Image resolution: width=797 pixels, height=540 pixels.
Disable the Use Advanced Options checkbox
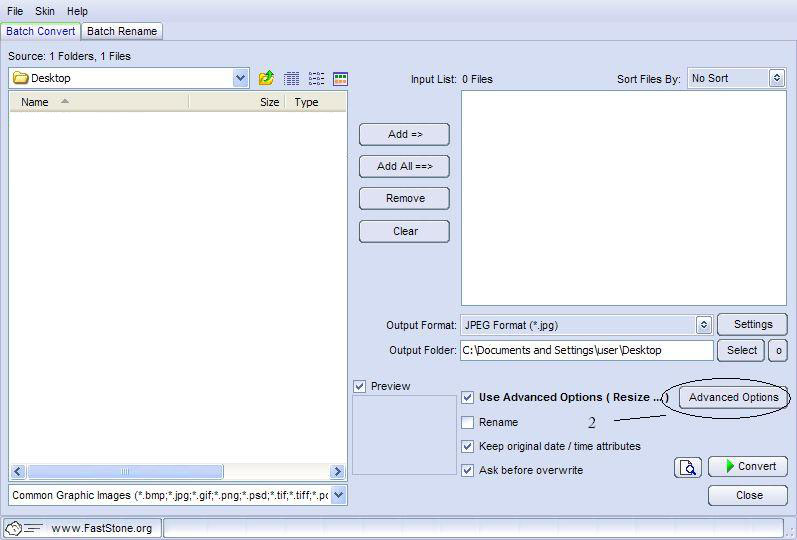468,397
